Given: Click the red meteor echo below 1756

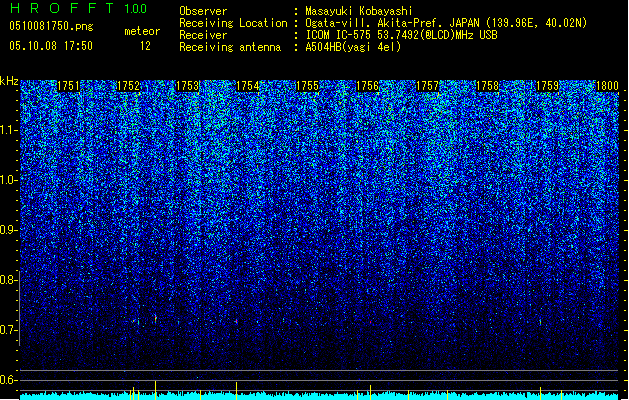Looking at the screenshot, I should point(370,322).
